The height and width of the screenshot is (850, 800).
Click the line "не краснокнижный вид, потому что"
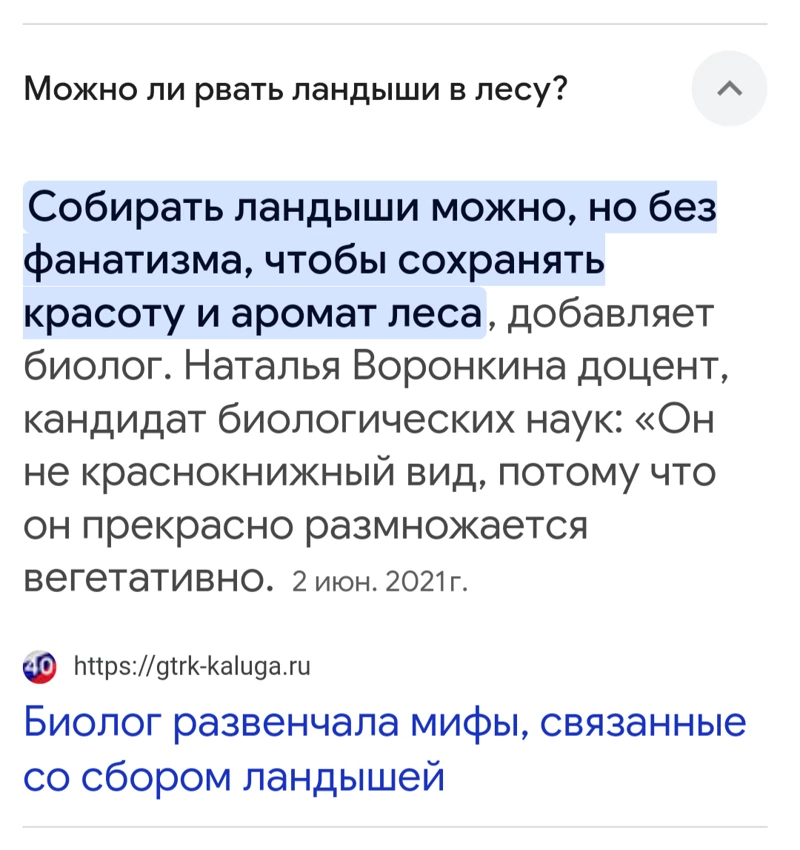coord(369,472)
